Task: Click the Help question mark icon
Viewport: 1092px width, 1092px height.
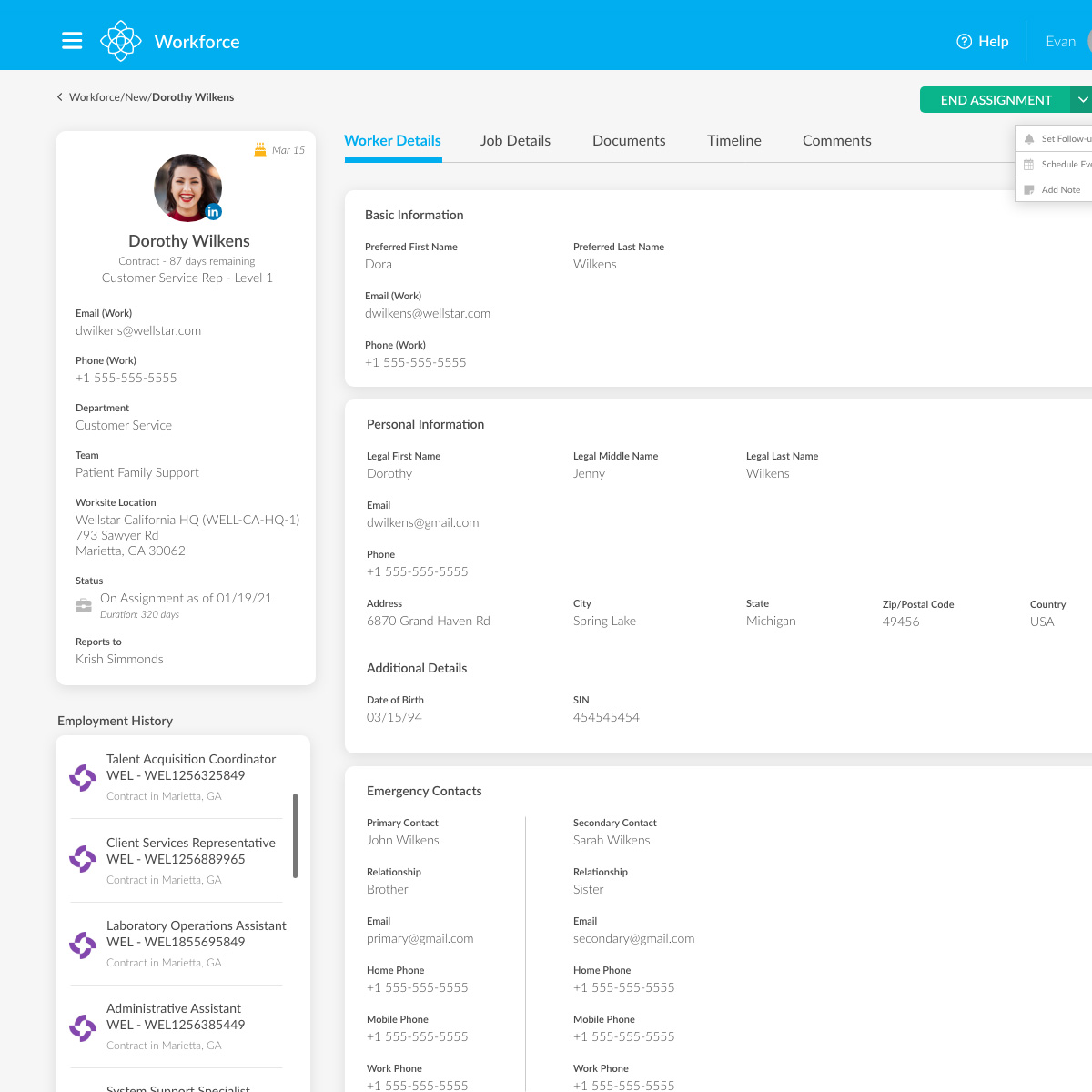Action: coord(965,41)
